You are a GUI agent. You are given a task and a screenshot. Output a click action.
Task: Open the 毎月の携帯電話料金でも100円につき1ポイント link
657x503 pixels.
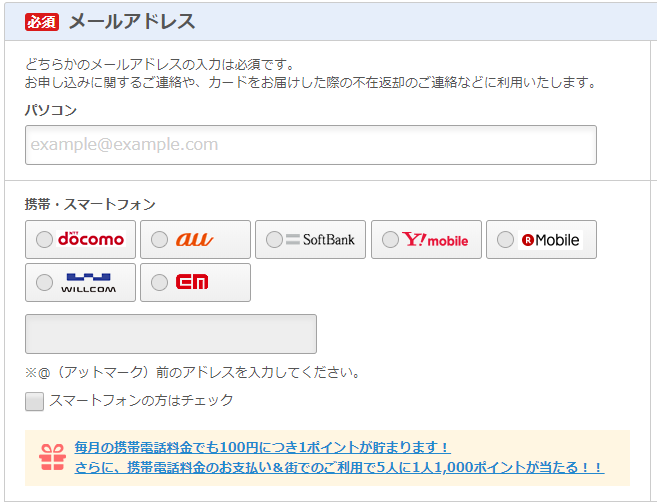[262, 447]
